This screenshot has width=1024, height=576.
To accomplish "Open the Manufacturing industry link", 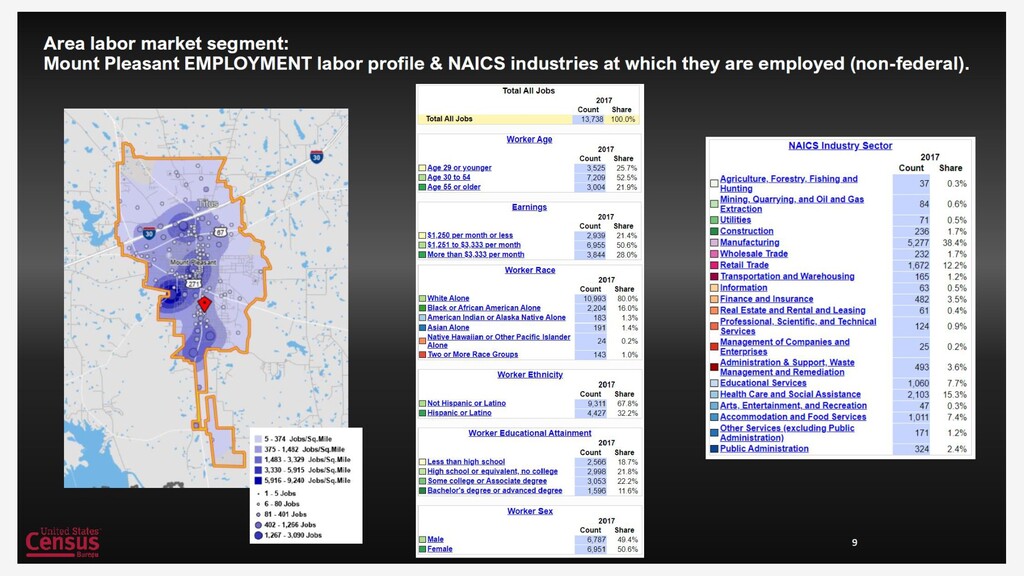I will (x=749, y=242).
